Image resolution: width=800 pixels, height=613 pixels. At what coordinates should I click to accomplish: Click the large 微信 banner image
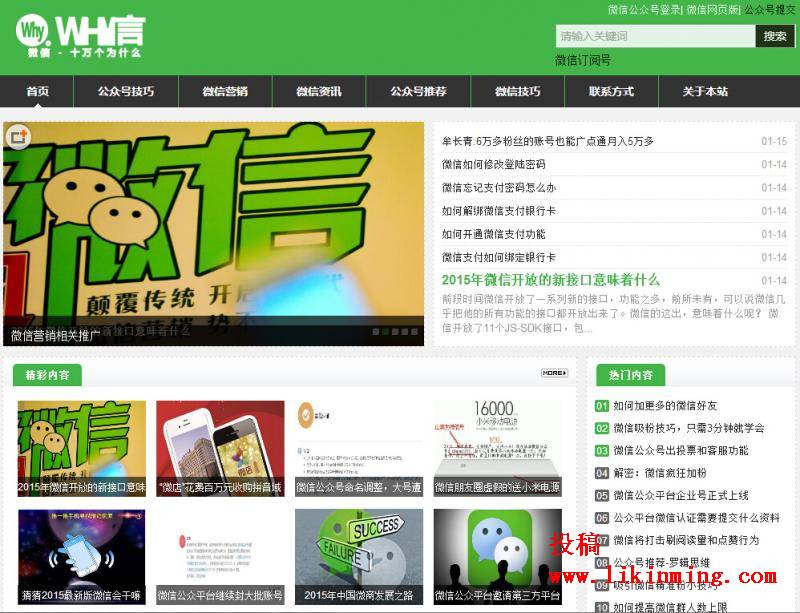(213, 230)
